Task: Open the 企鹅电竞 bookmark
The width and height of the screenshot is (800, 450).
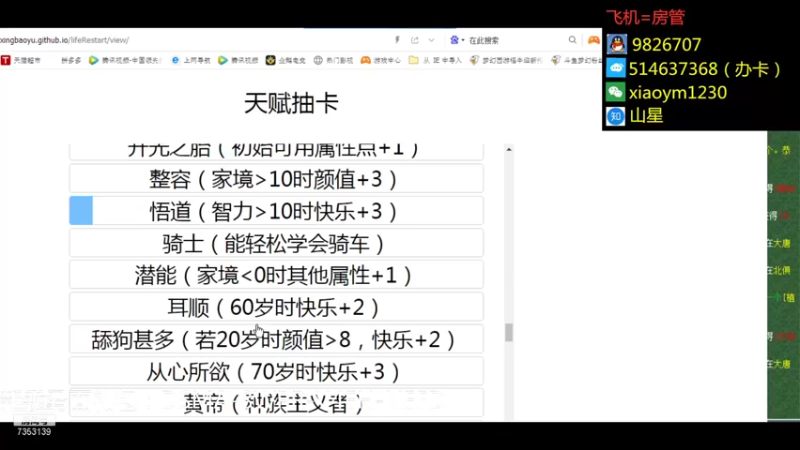Action: (286, 60)
